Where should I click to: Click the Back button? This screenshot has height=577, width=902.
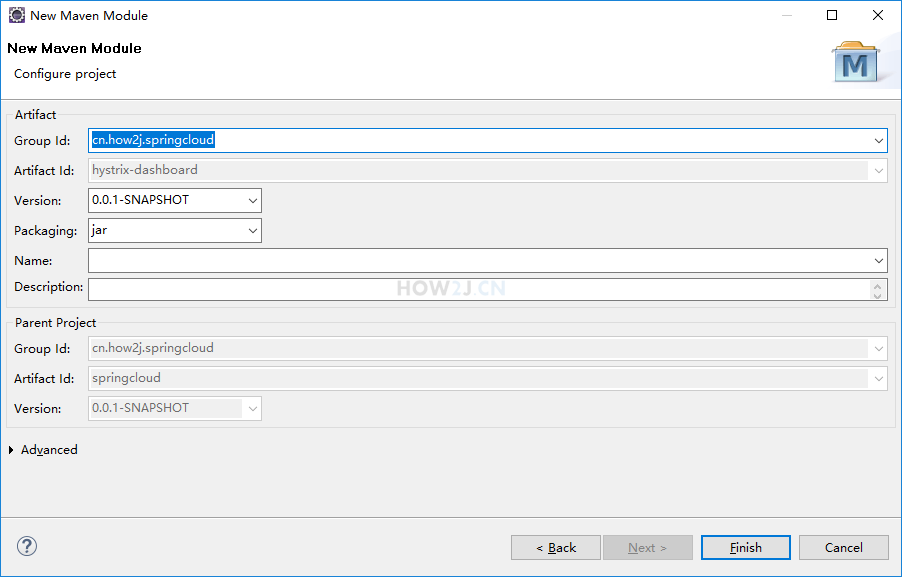(556, 548)
